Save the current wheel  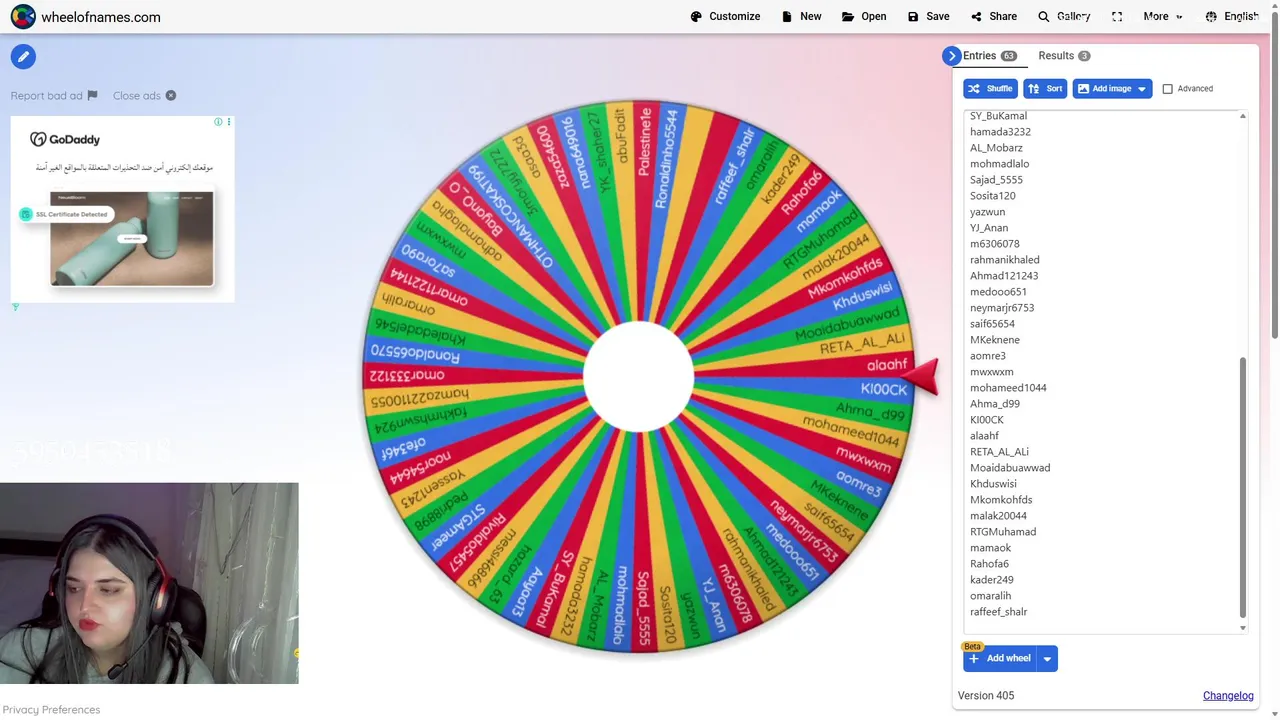click(x=928, y=16)
